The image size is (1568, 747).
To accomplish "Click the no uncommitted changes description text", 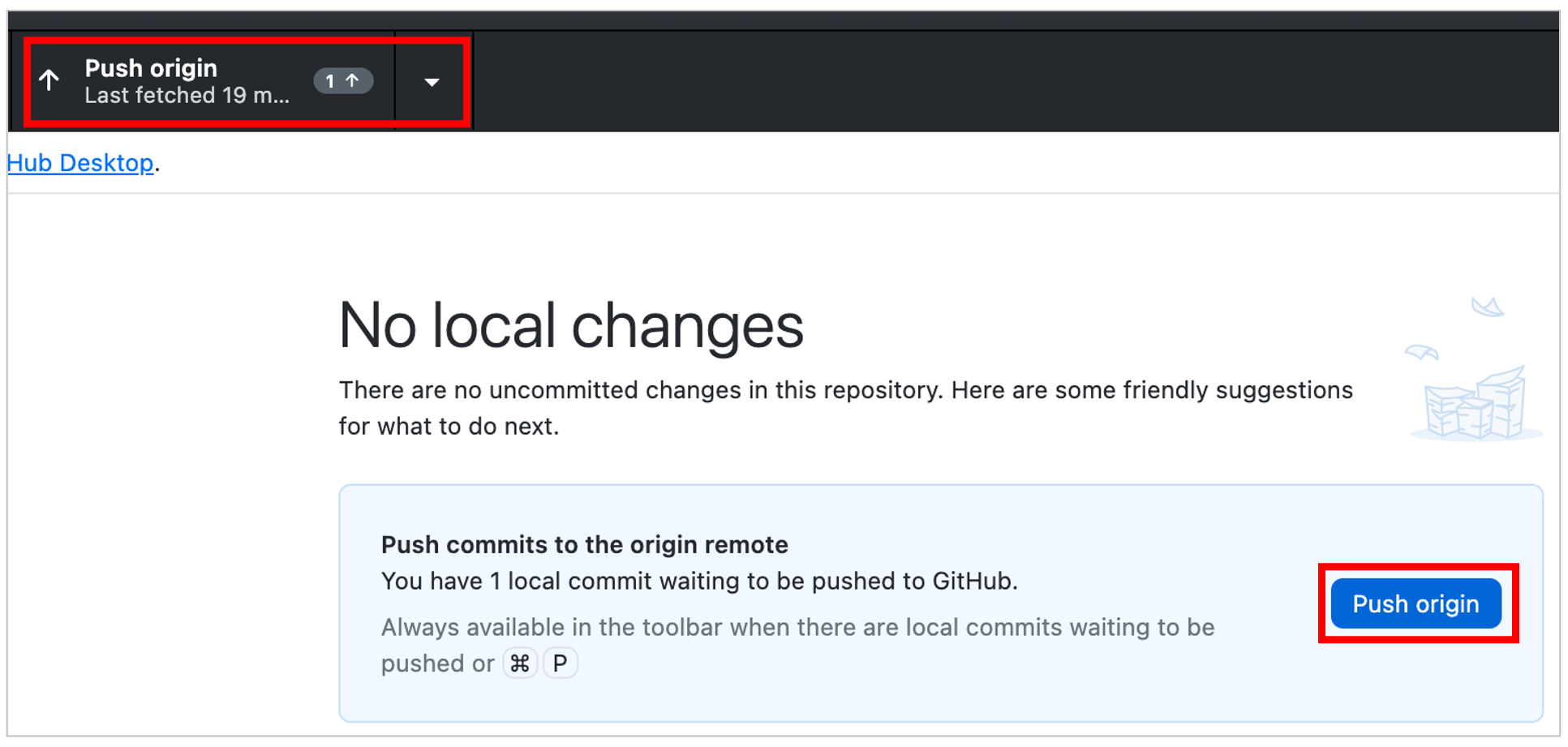I will pos(845,408).
